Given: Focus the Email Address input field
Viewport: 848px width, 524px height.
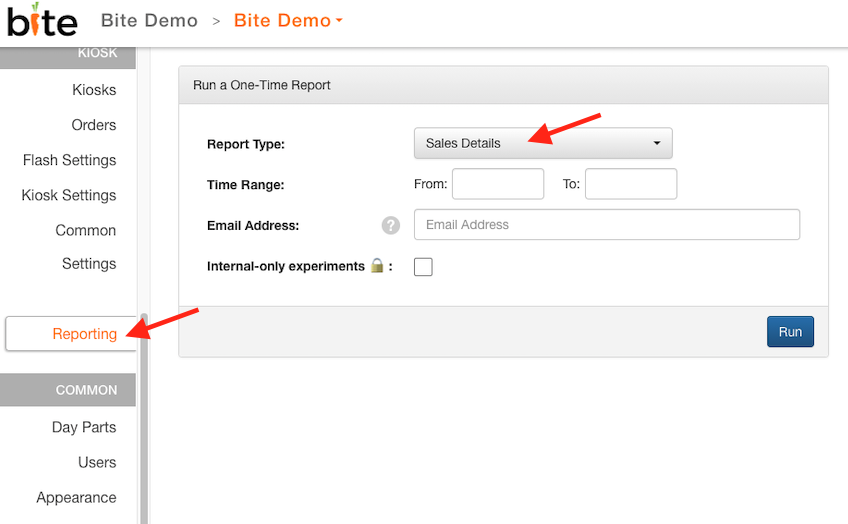Looking at the screenshot, I should [606, 225].
